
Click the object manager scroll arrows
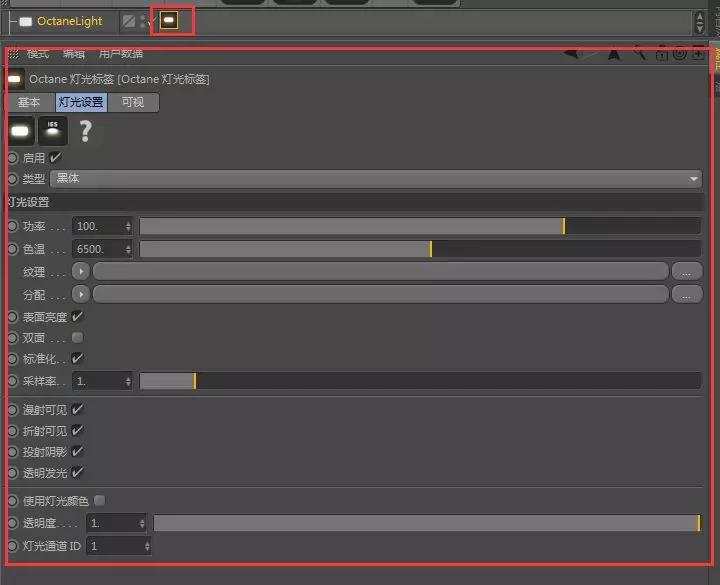click(x=699, y=22)
